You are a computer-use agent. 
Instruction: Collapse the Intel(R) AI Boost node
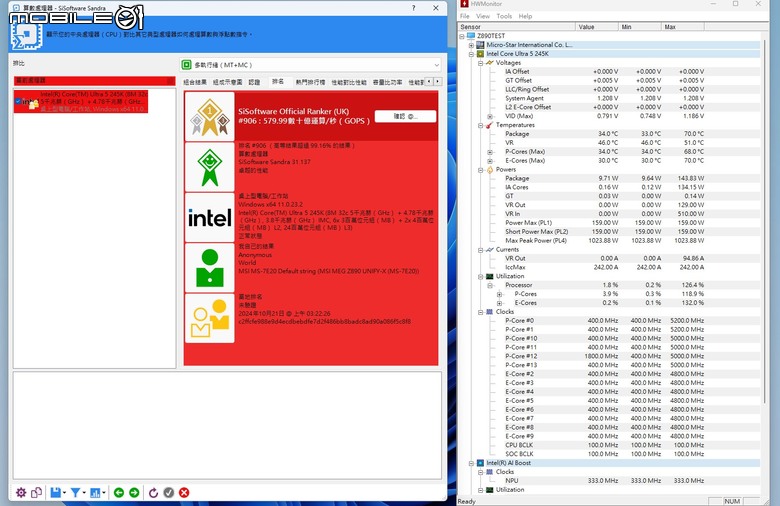coord(471,463)
